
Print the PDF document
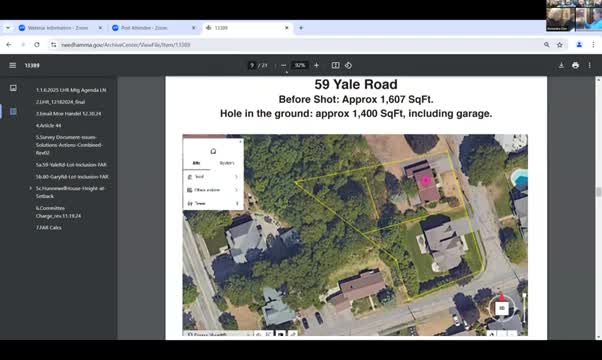click(x=575, y=65)
